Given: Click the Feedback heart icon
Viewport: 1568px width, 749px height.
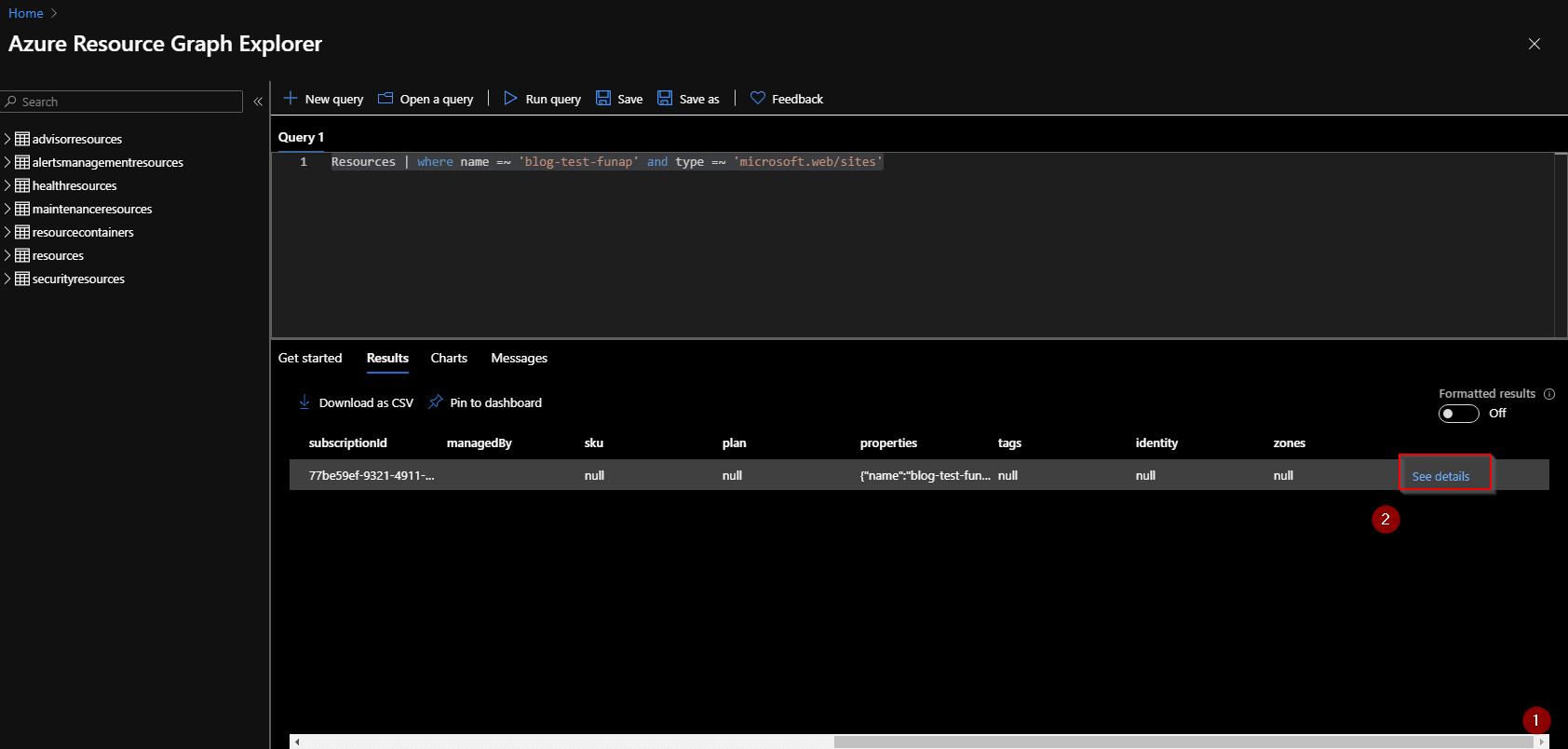Looking at the screenshot, I should [758, 98].
